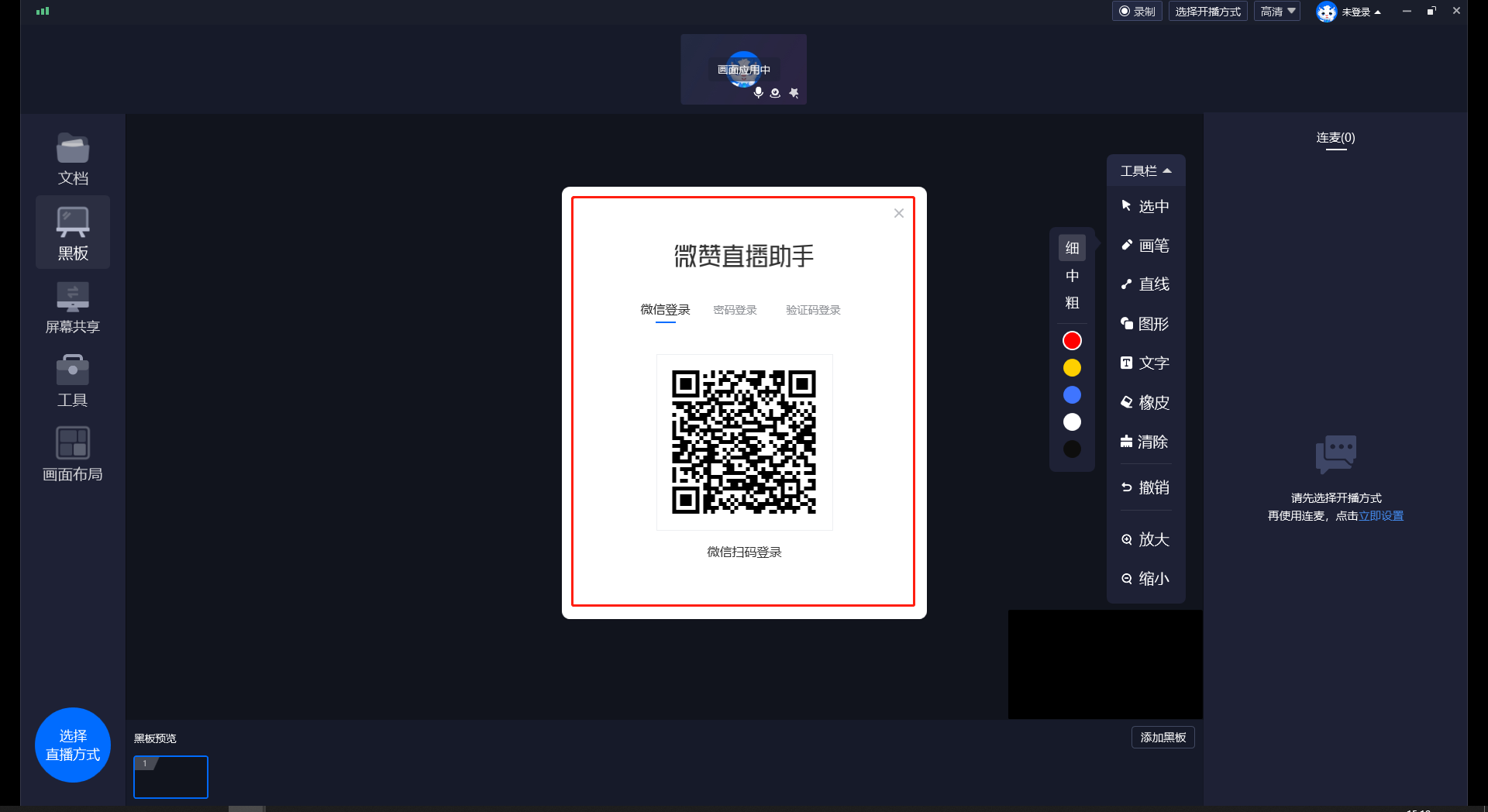Pick the black pen color
This screenshot has height=812, width=1488.
pyautogui.click(x=1072, y=449)
